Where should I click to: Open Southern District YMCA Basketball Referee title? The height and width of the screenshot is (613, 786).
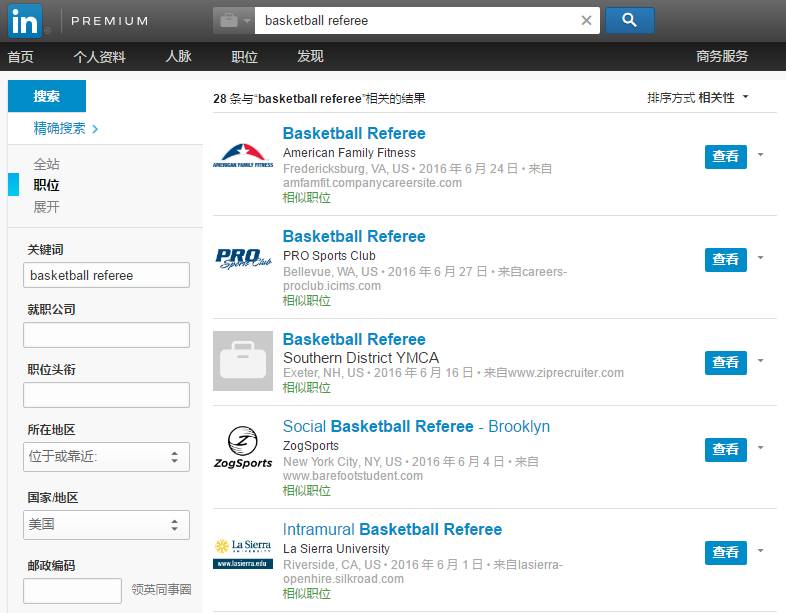tap(354, 339)
